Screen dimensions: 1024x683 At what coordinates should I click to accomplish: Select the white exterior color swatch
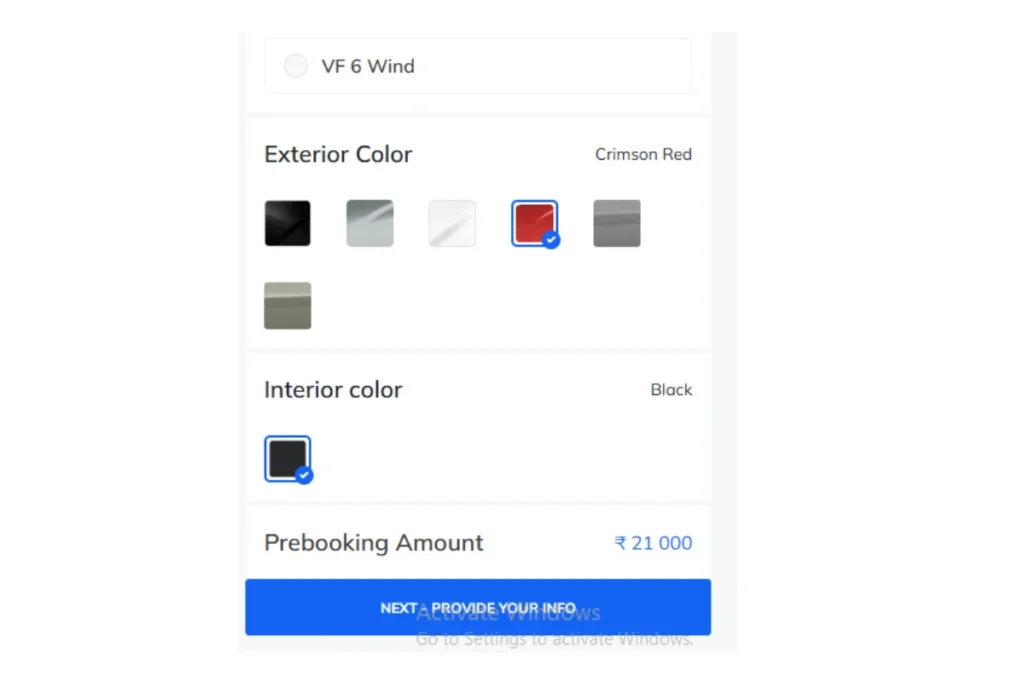pyautogui.click(x=452, y=223)
